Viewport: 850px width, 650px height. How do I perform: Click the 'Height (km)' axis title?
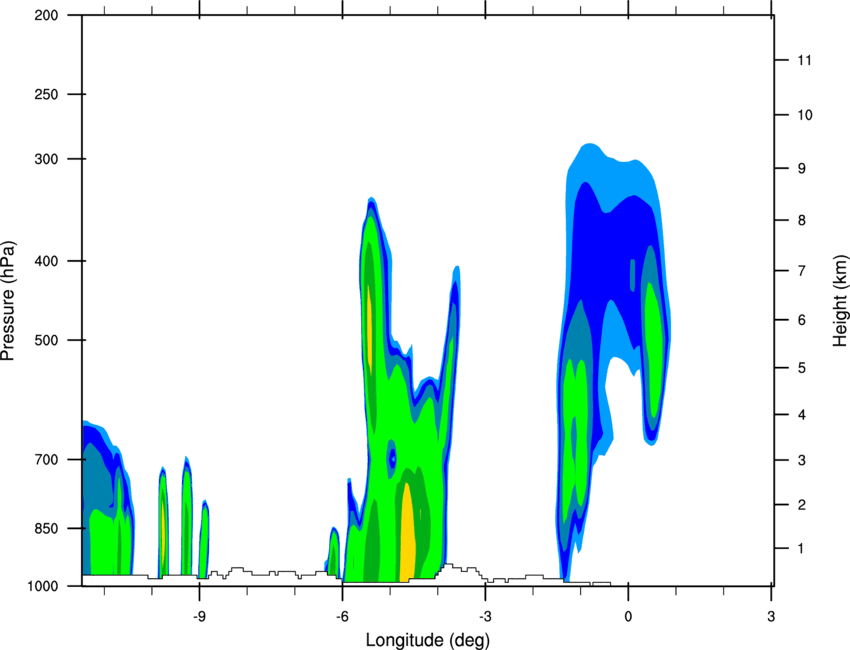(x=840, y=301)
